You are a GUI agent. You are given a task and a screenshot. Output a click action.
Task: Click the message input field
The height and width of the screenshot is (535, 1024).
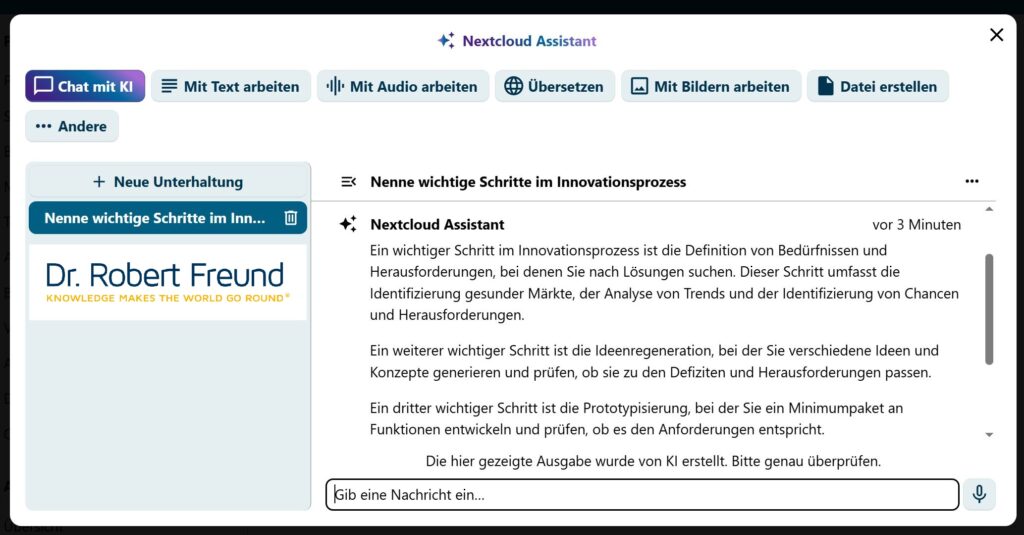point(642,495)
